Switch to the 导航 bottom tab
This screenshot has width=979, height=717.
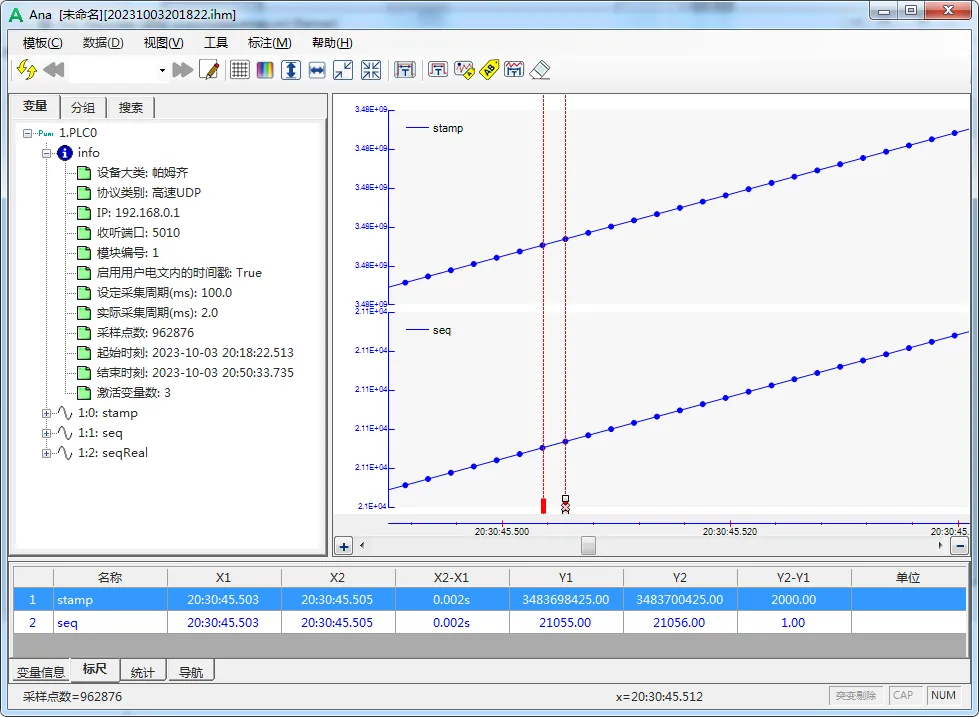tap(191, 672)
